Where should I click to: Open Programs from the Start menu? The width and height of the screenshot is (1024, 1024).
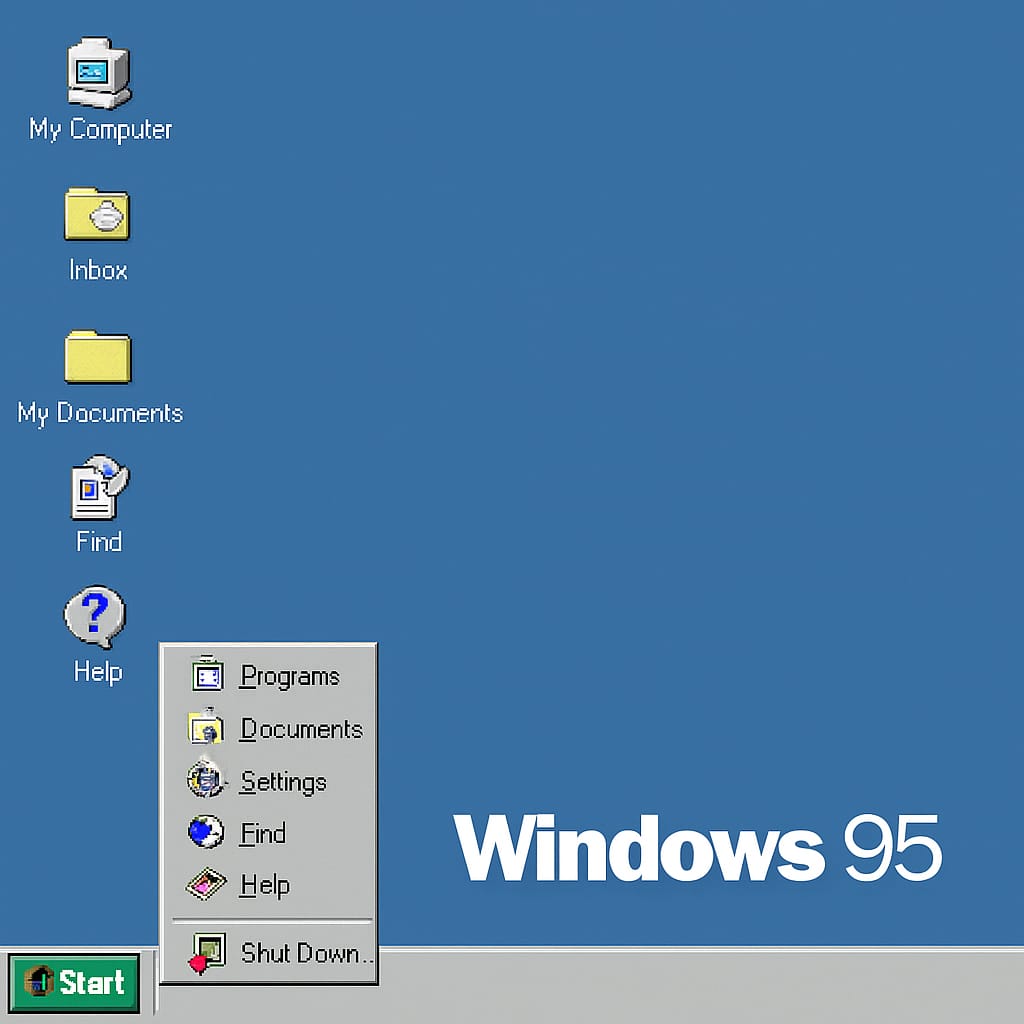[x=289, y=676]
